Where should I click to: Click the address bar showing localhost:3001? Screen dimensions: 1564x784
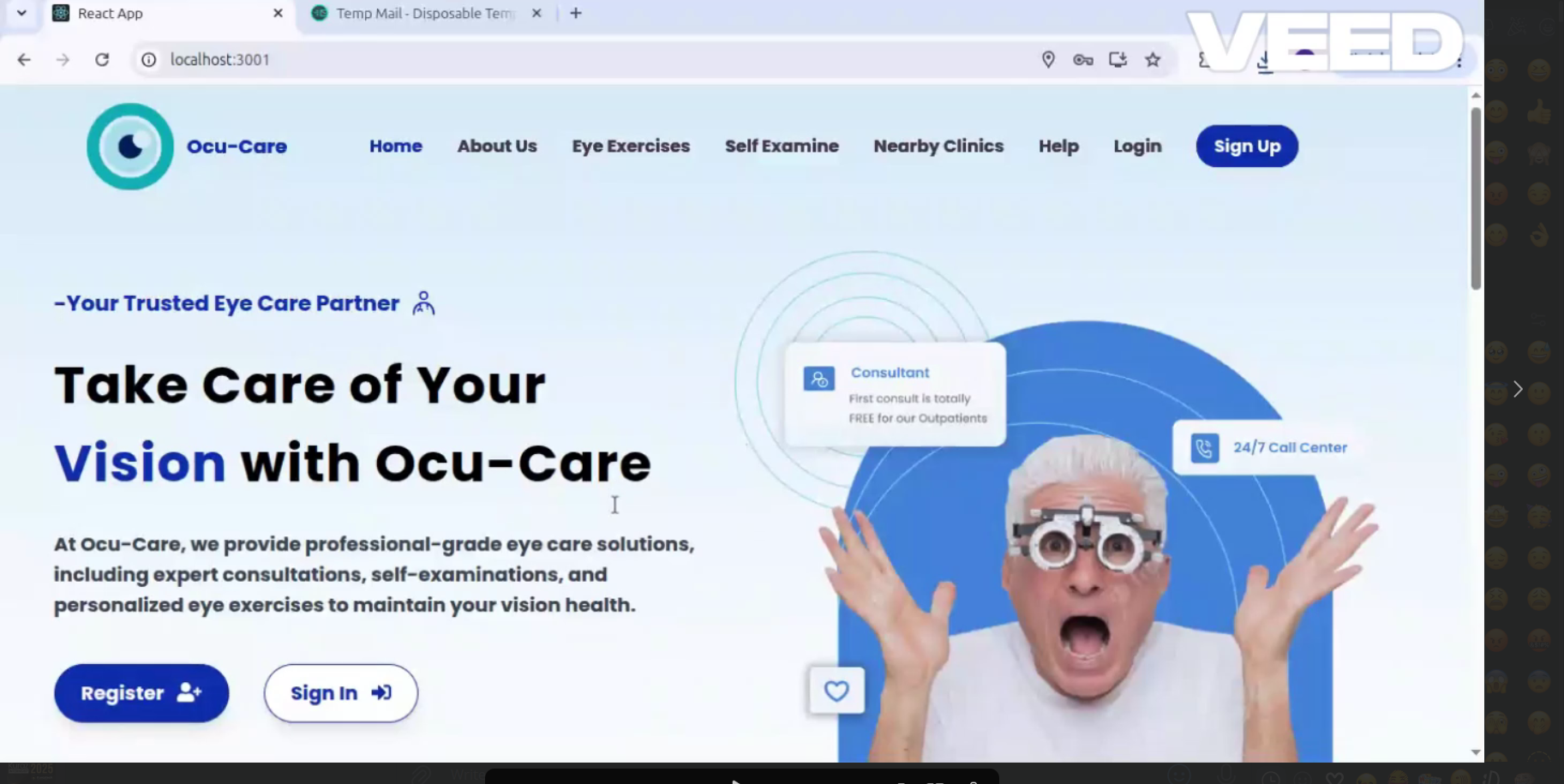pos(514,59)
